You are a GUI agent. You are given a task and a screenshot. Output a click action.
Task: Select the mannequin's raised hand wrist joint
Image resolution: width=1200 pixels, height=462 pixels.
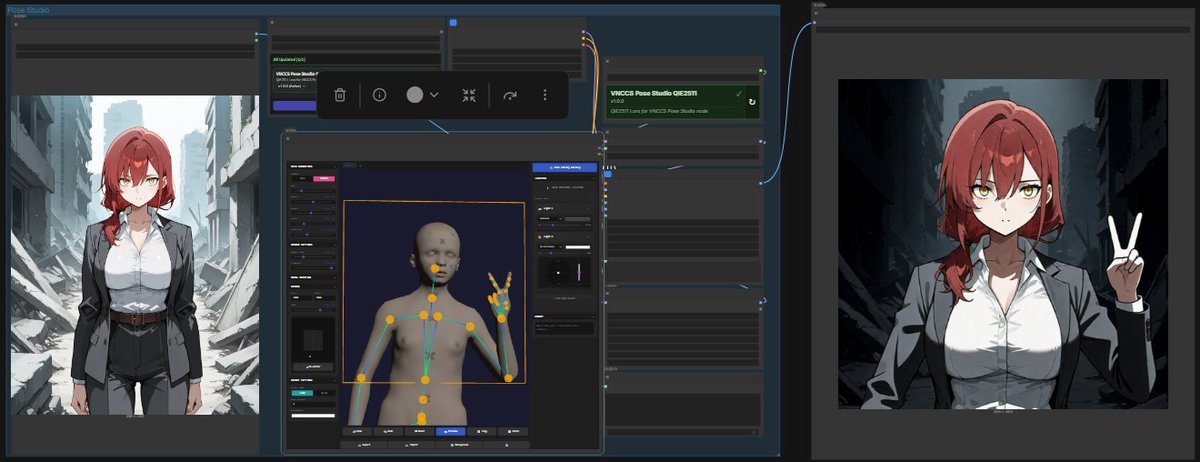(502, 318)
